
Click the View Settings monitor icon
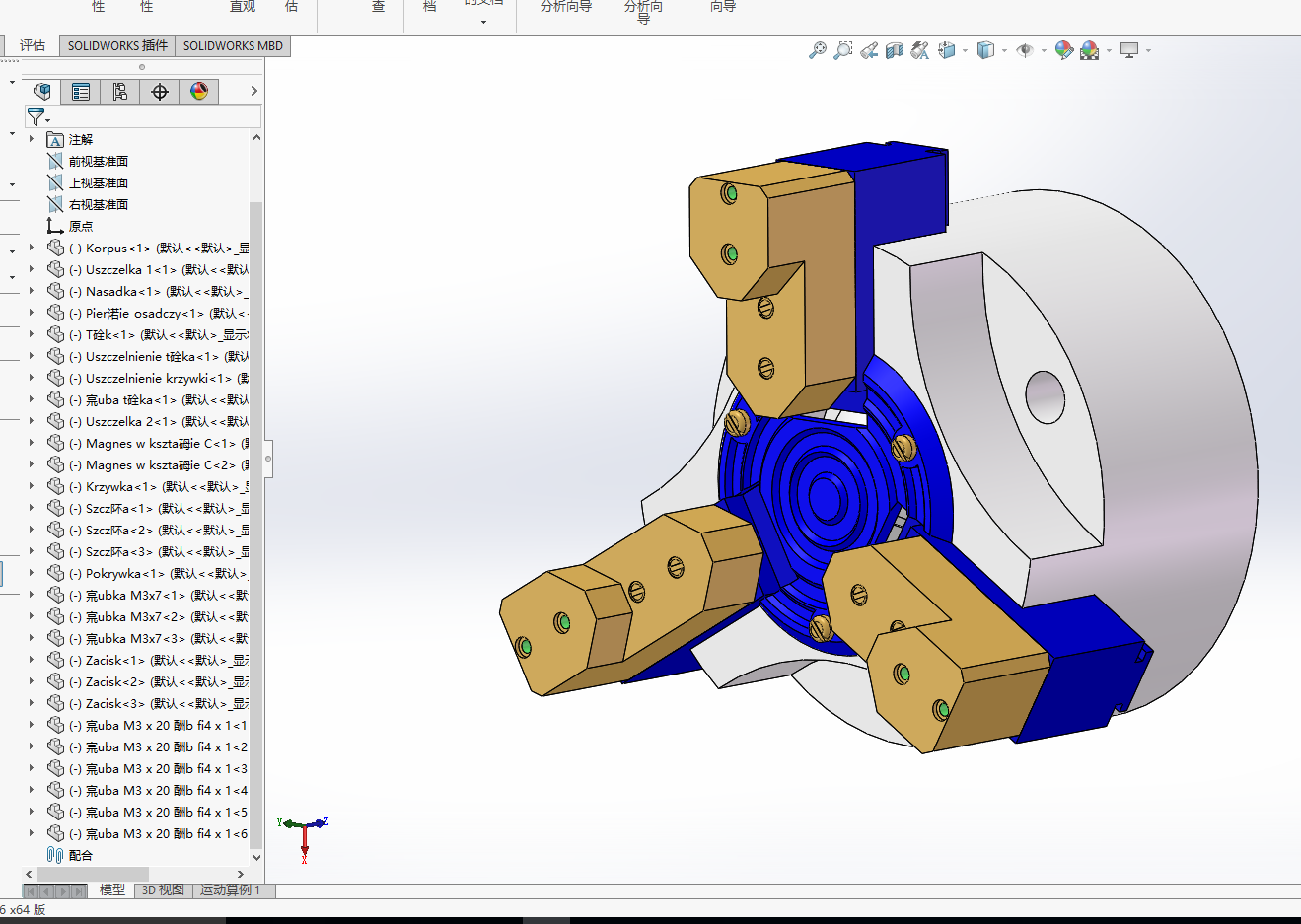pyautogui.click(x=1129, y=50)
